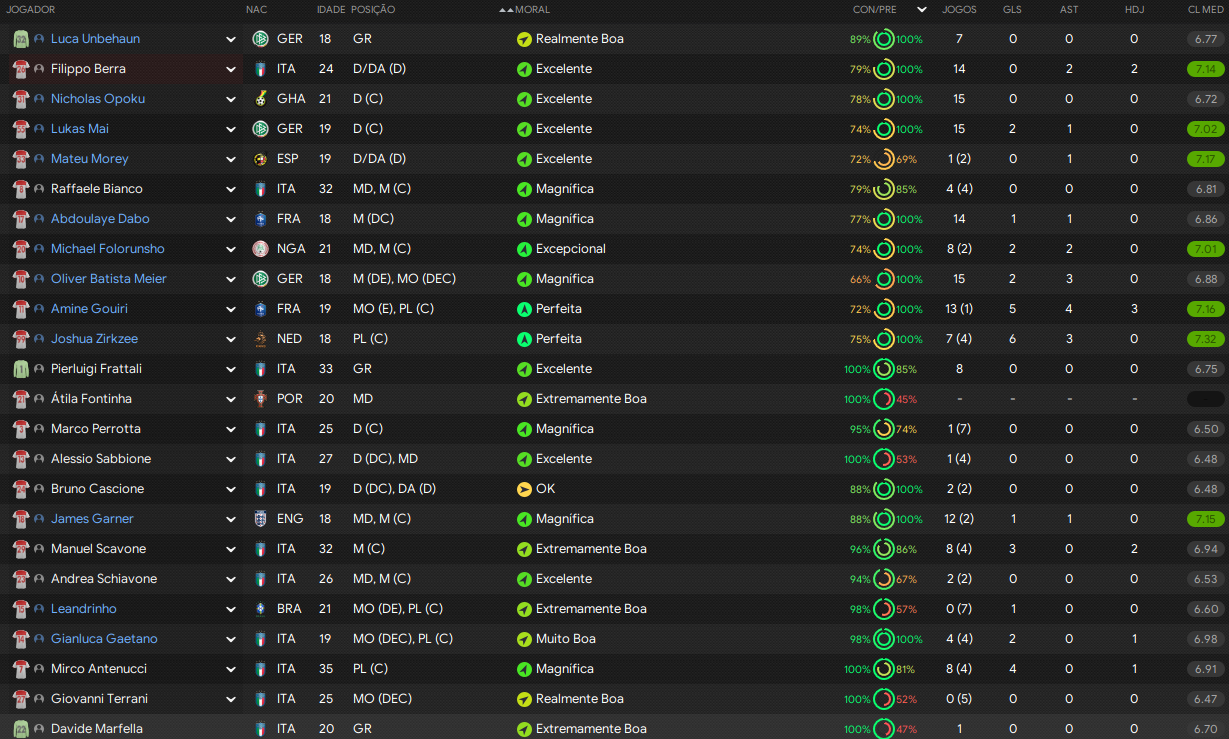
Task: Click the France flag in Amine Gouiri's row
Action: coord(261,309)
